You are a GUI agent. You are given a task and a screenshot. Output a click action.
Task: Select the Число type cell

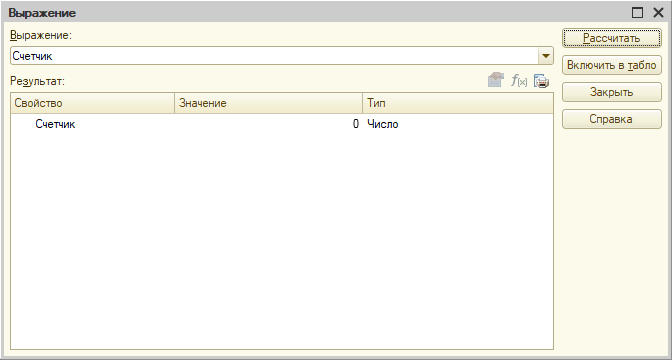point(458,124)
